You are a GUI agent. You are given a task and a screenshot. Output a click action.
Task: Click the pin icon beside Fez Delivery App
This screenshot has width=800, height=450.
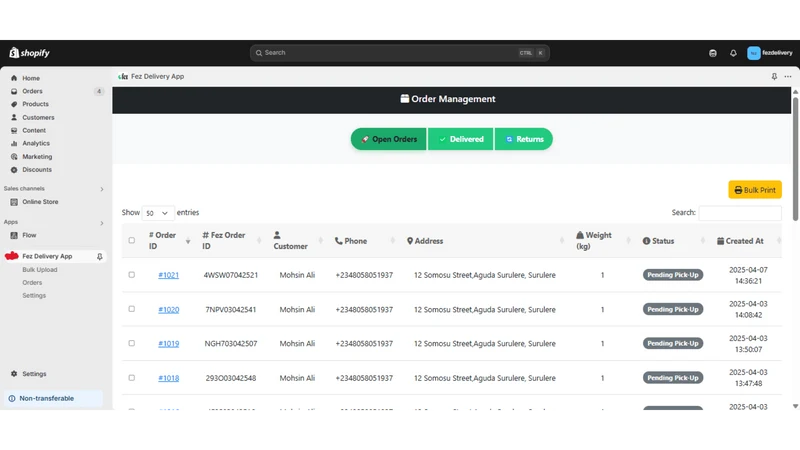(x=99, y=256)
